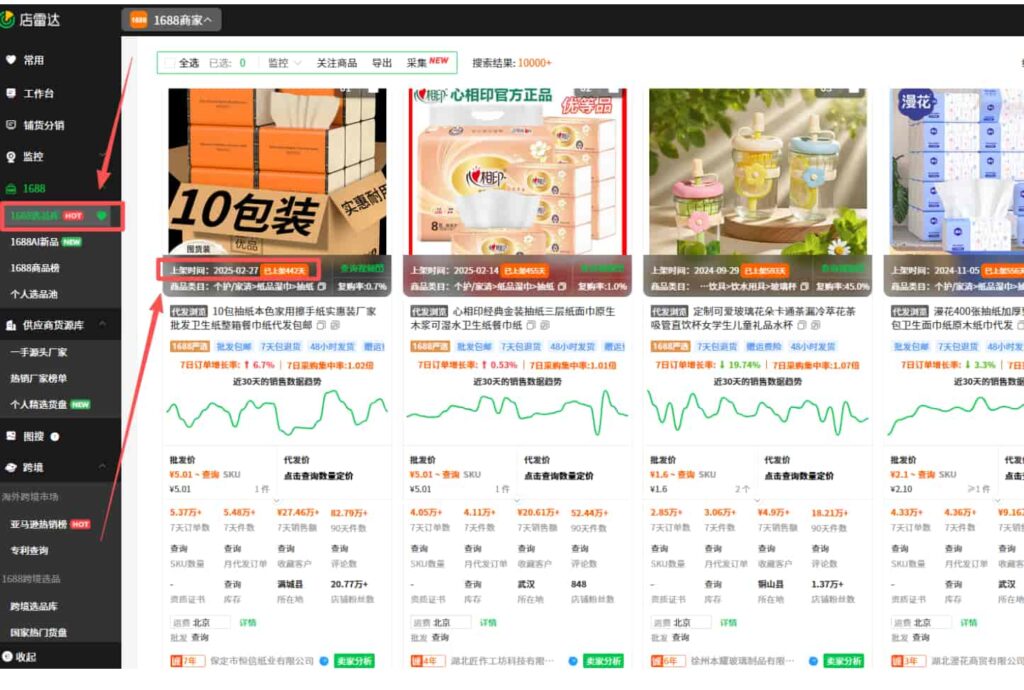Click the orange 1688 badge in top bar
1024x690 pixels.
(x=138, y=20)
